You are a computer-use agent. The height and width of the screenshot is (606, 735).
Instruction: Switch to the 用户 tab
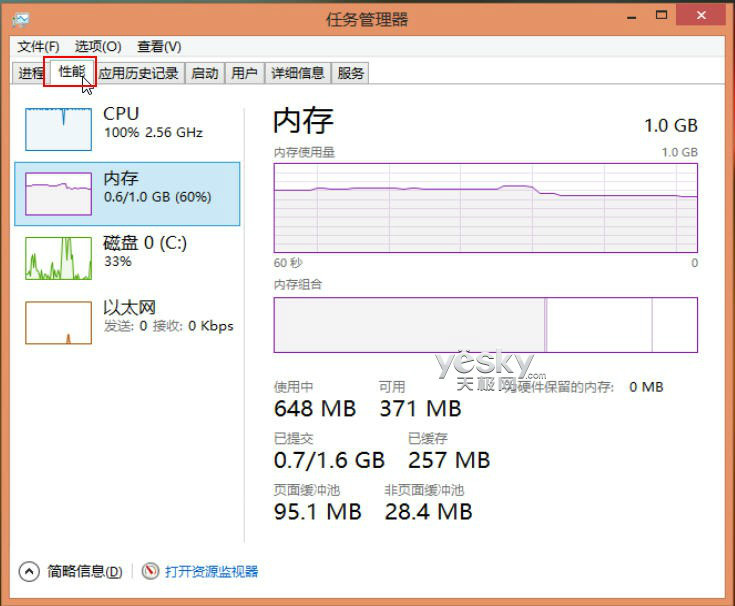[245, 73]
